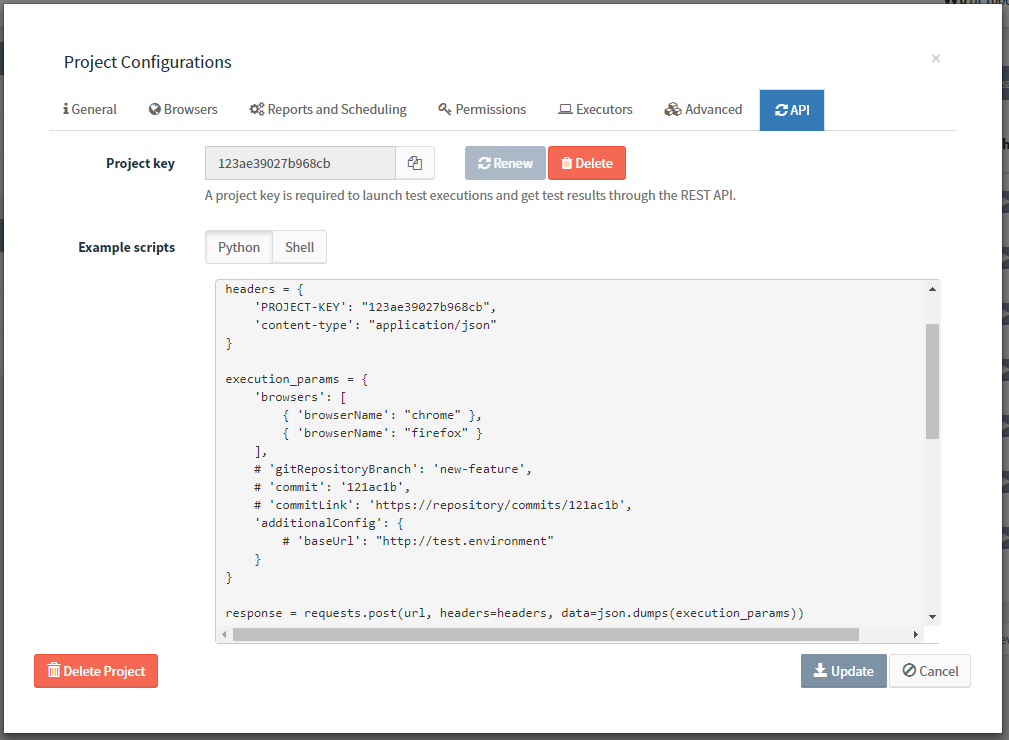Click the 'Example scripts' label

pyautogui.click(x=127, y=247)
